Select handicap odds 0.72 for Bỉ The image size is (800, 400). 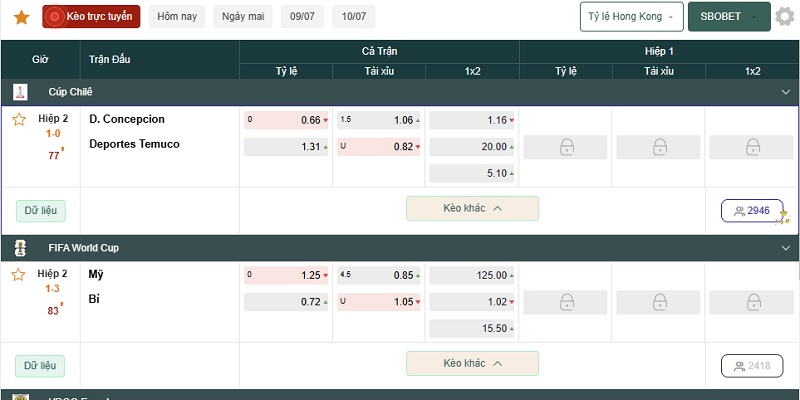point(286,302)
